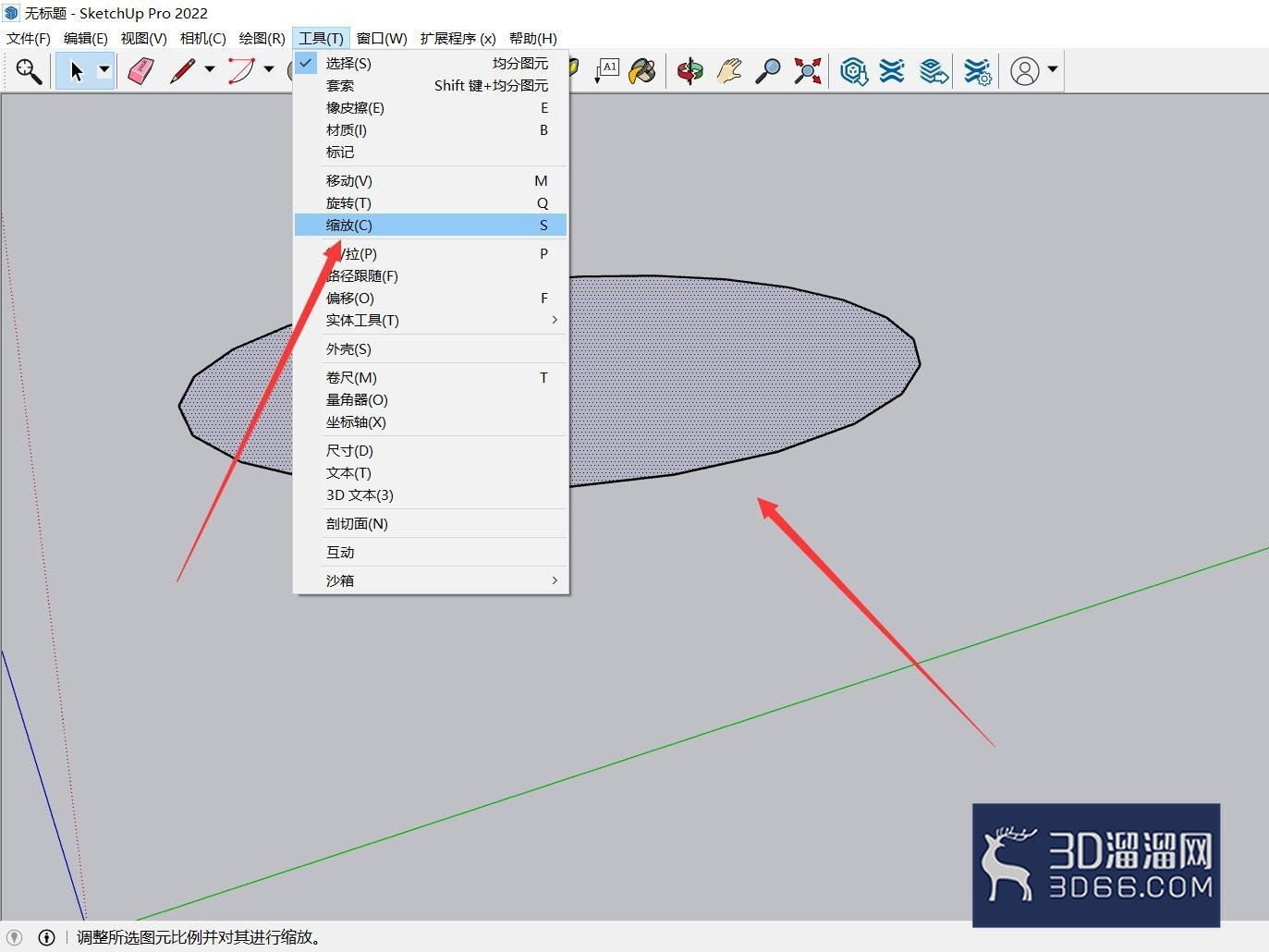This screenshot has height=952, width=1269.
Task: Click the search magnifier icon in toolbar
Action: click(29, 71)
